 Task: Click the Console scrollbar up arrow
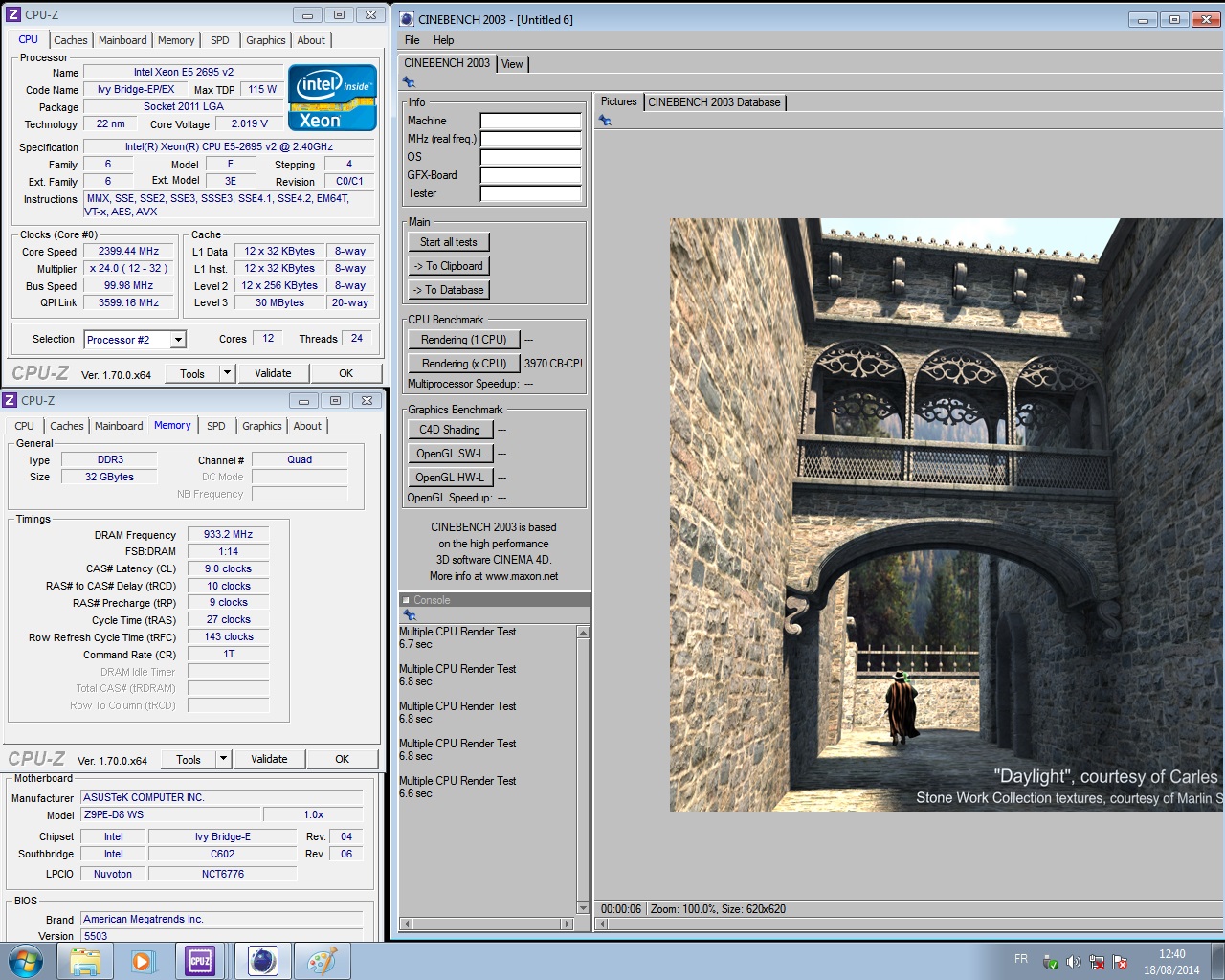click(583, 633)
